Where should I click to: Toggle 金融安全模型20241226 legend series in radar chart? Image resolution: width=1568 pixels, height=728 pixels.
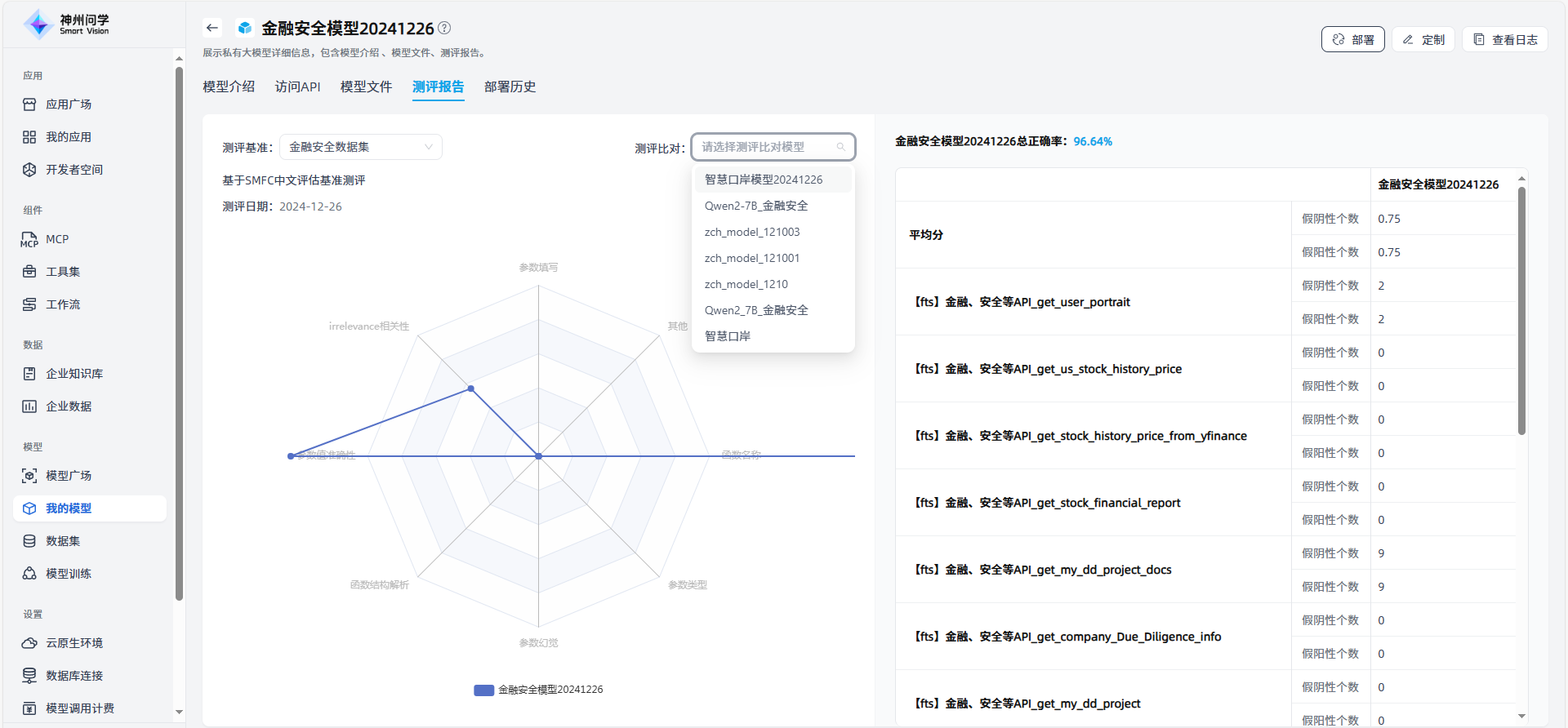(x=539, y=690)
